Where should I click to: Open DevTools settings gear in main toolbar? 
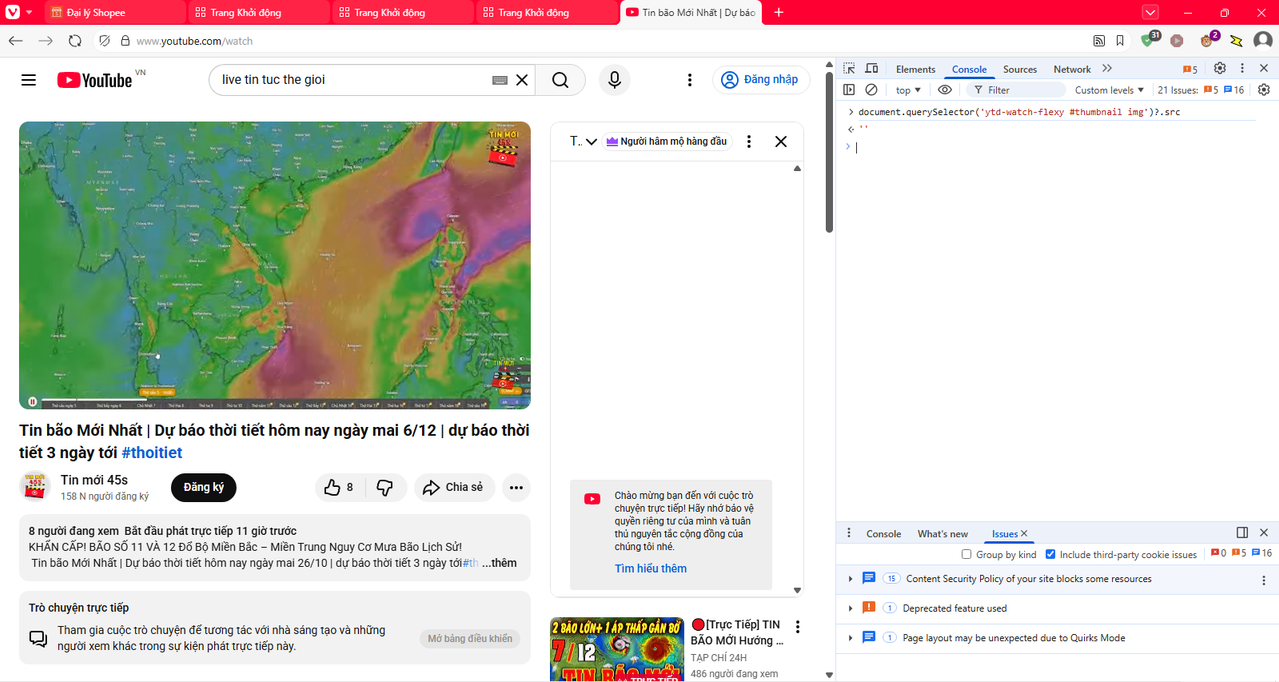tap(1219, 69)
